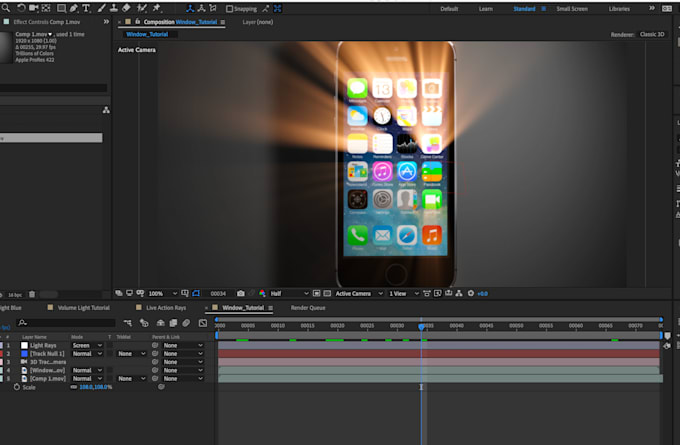Open Show Channel color management icon
This screenshot has width=680, height=445.
coord(262,294)
